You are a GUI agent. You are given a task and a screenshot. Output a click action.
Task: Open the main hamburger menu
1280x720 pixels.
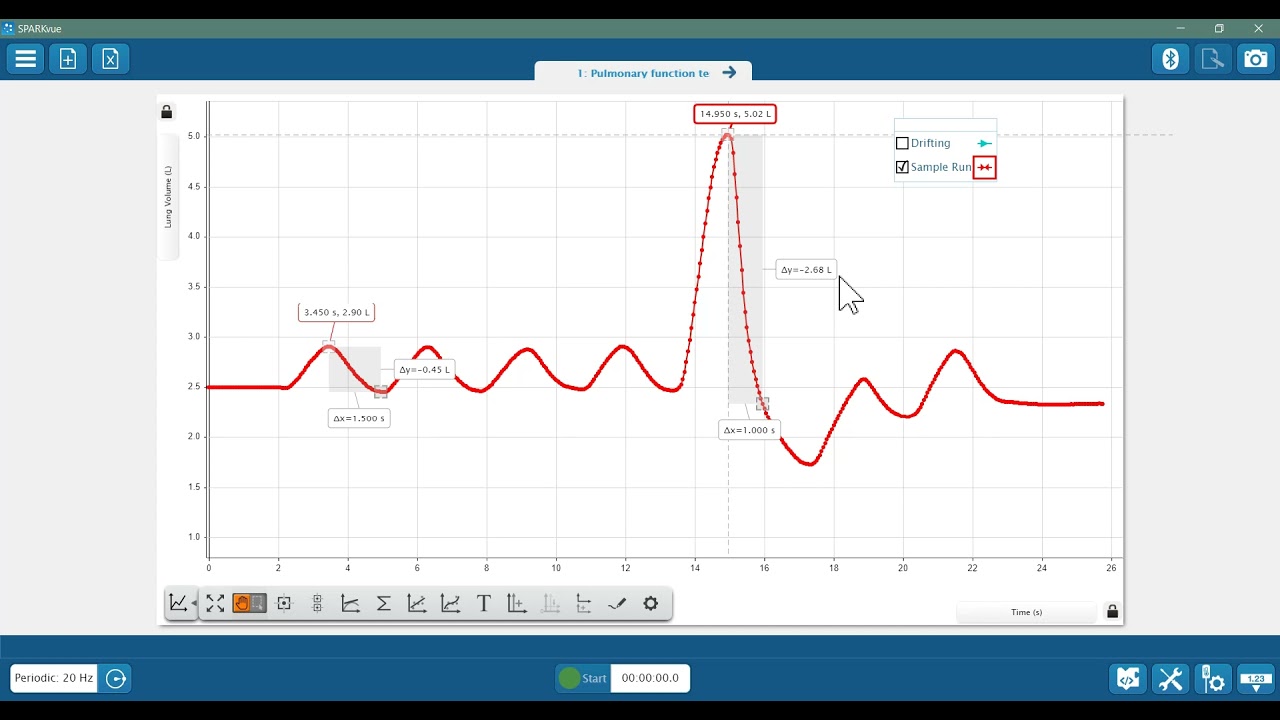click(26, 59)
